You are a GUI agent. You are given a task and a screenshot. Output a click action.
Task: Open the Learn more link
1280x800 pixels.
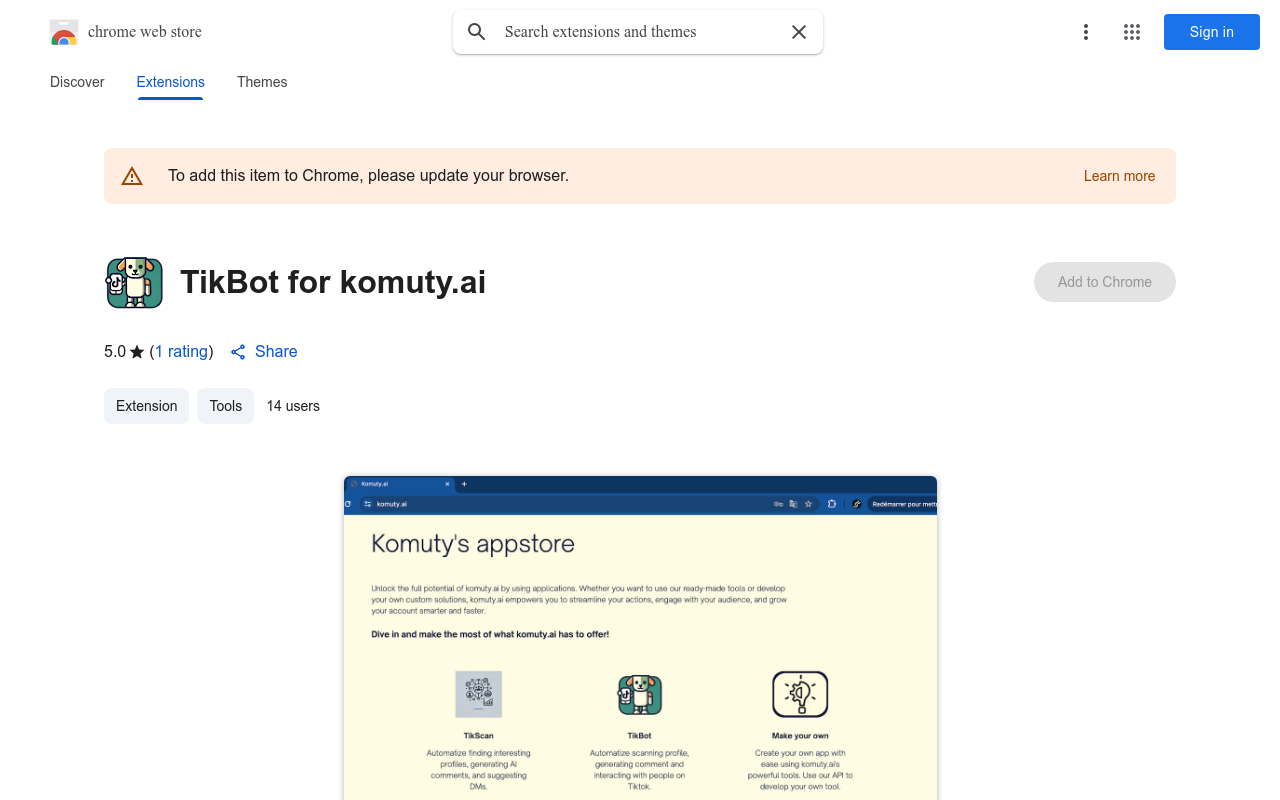(1119, 176)
